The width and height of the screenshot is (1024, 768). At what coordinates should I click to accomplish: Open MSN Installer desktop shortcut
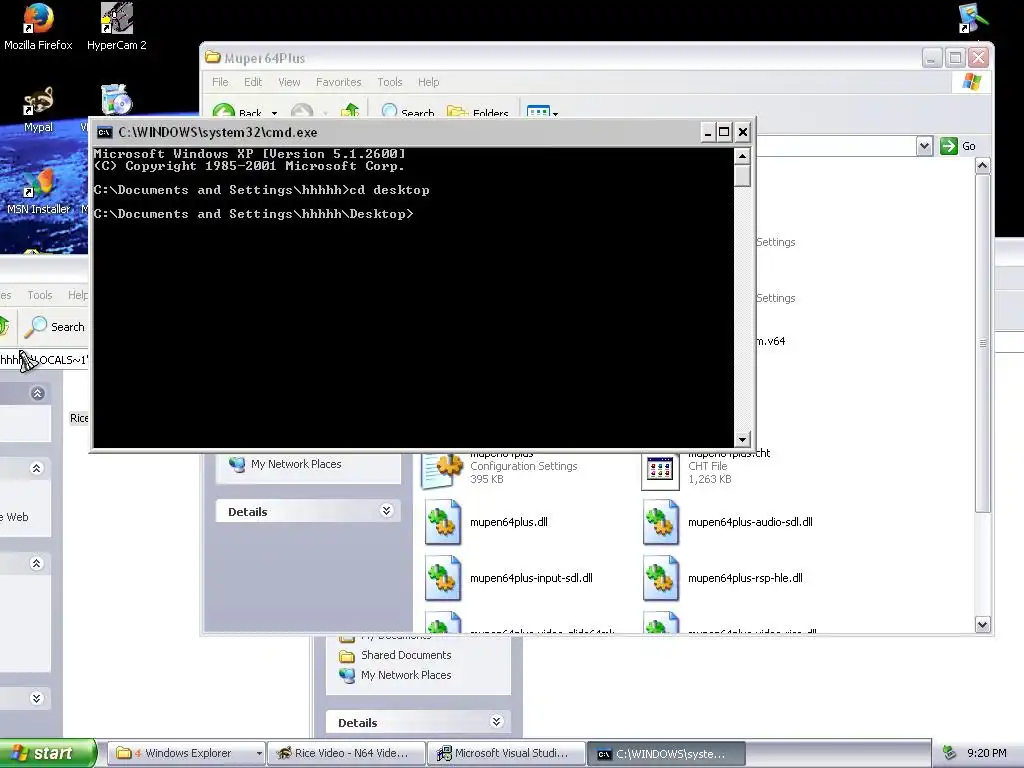click(38, 191)
